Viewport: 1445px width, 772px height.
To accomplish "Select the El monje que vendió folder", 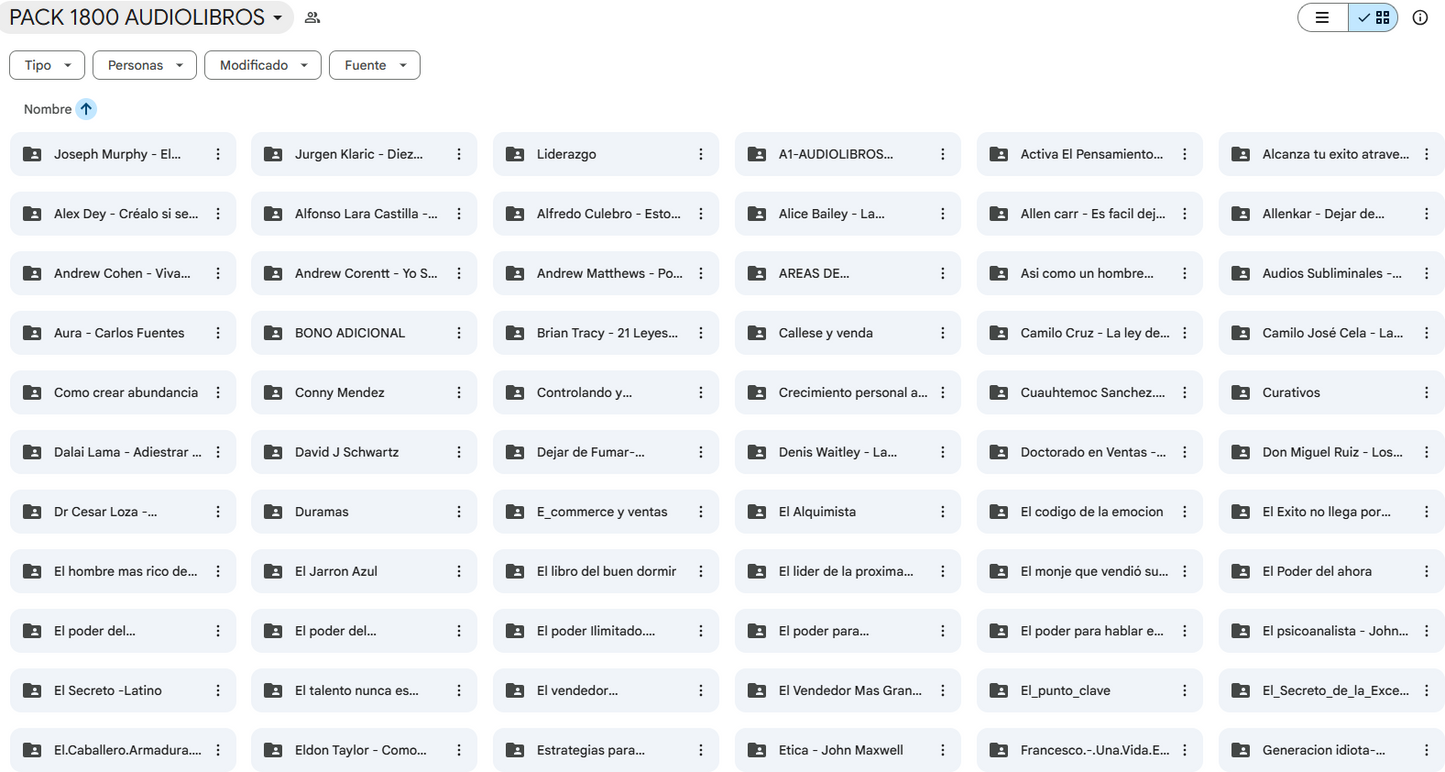I will tap(1090, 571).
